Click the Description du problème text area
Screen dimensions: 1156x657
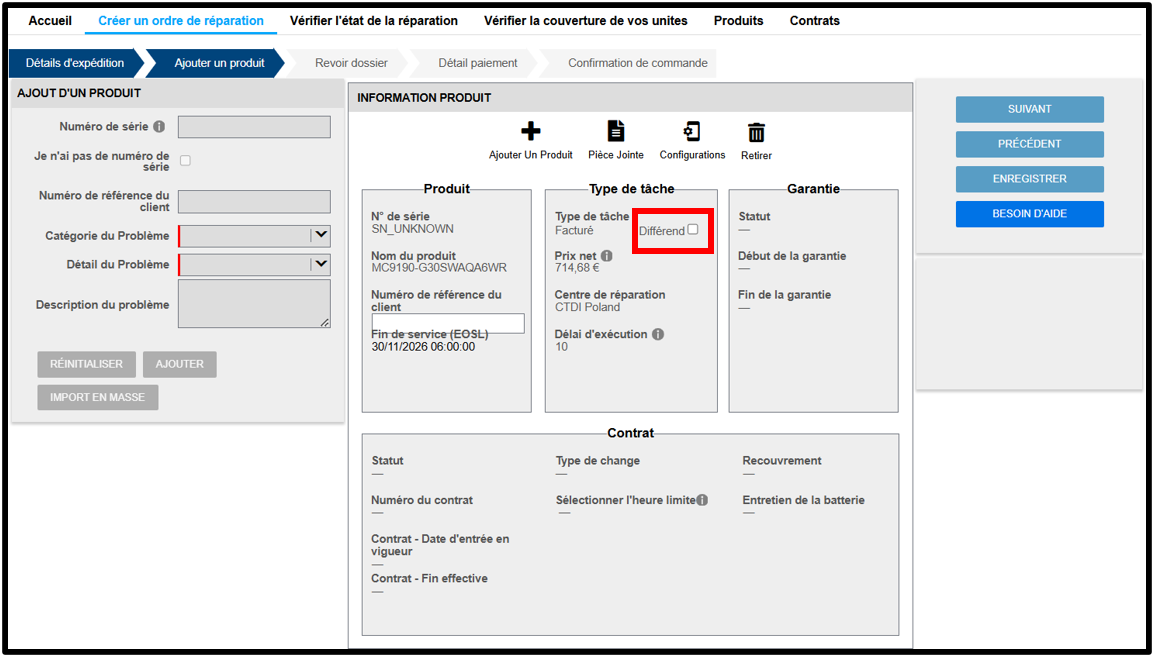tap(254, 304)
